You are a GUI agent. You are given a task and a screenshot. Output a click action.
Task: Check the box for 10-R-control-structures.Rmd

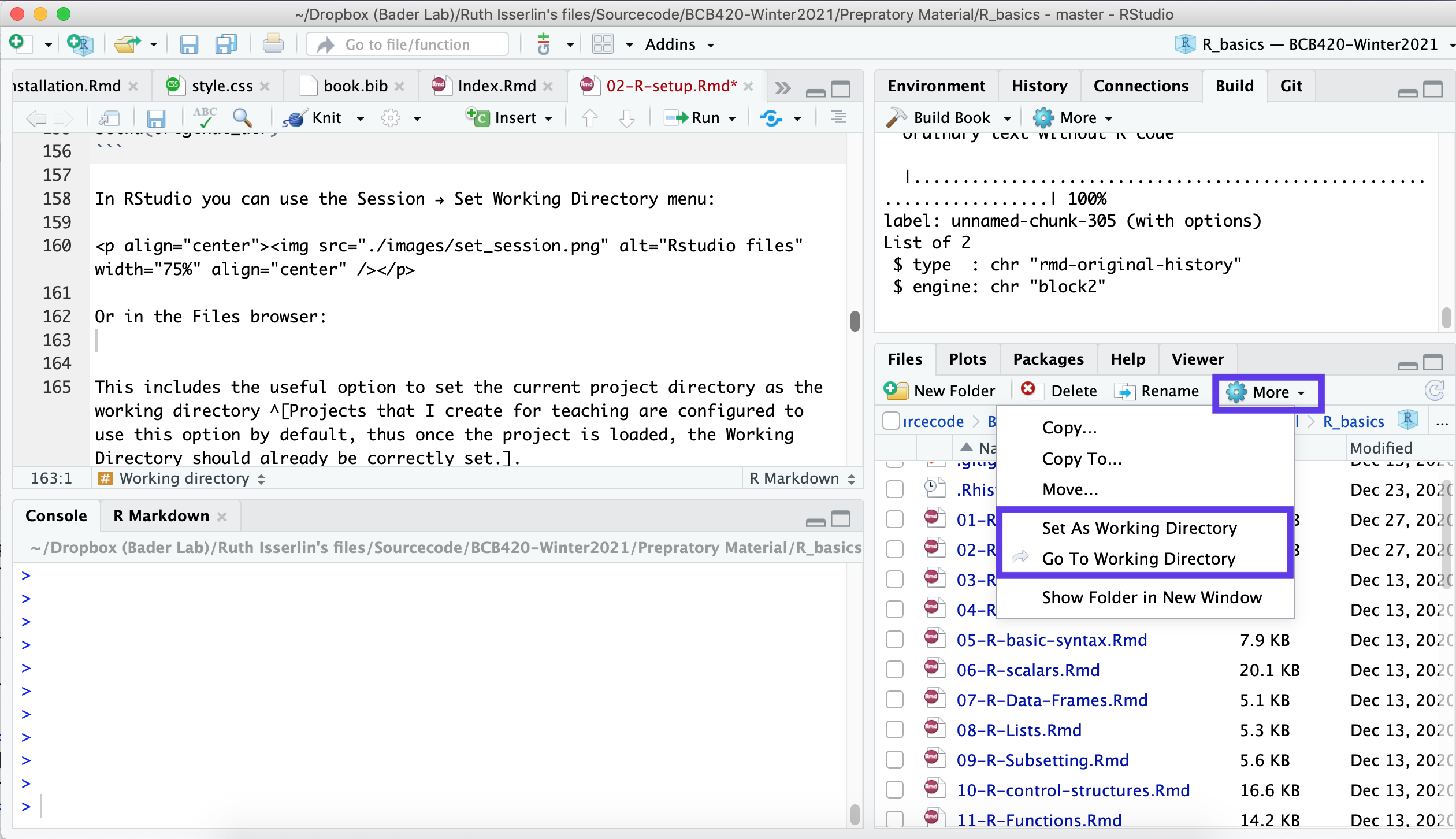click(x=894, y=790)
